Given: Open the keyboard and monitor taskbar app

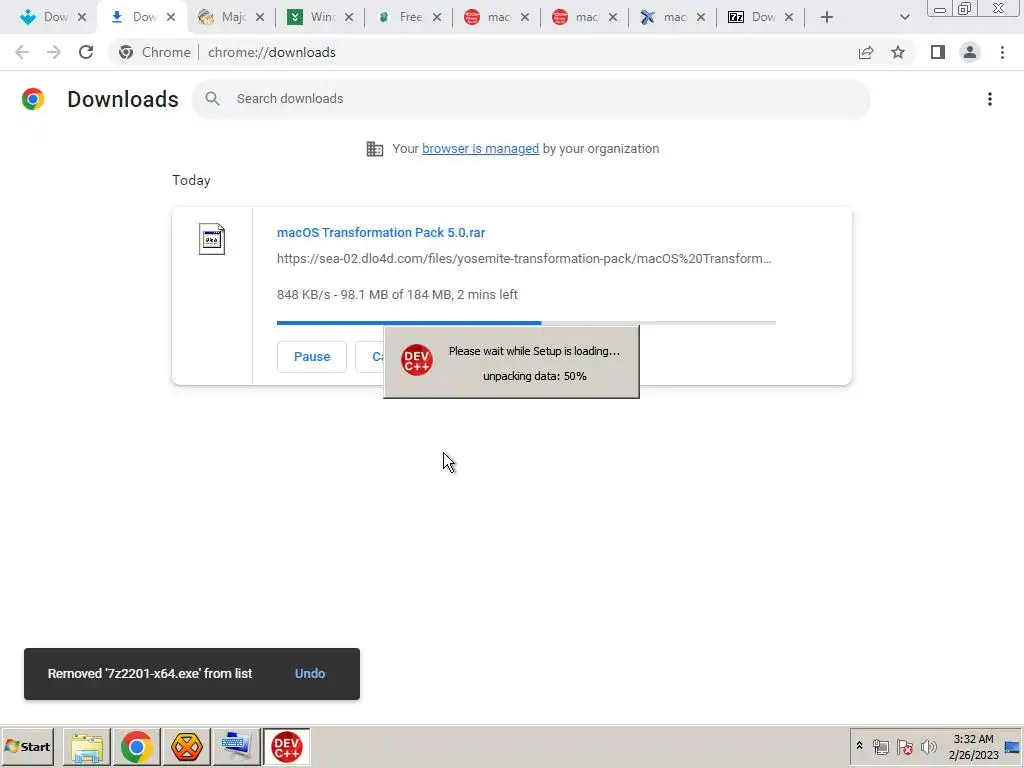Looking at the screenshot, I should [x=236, y=747].
